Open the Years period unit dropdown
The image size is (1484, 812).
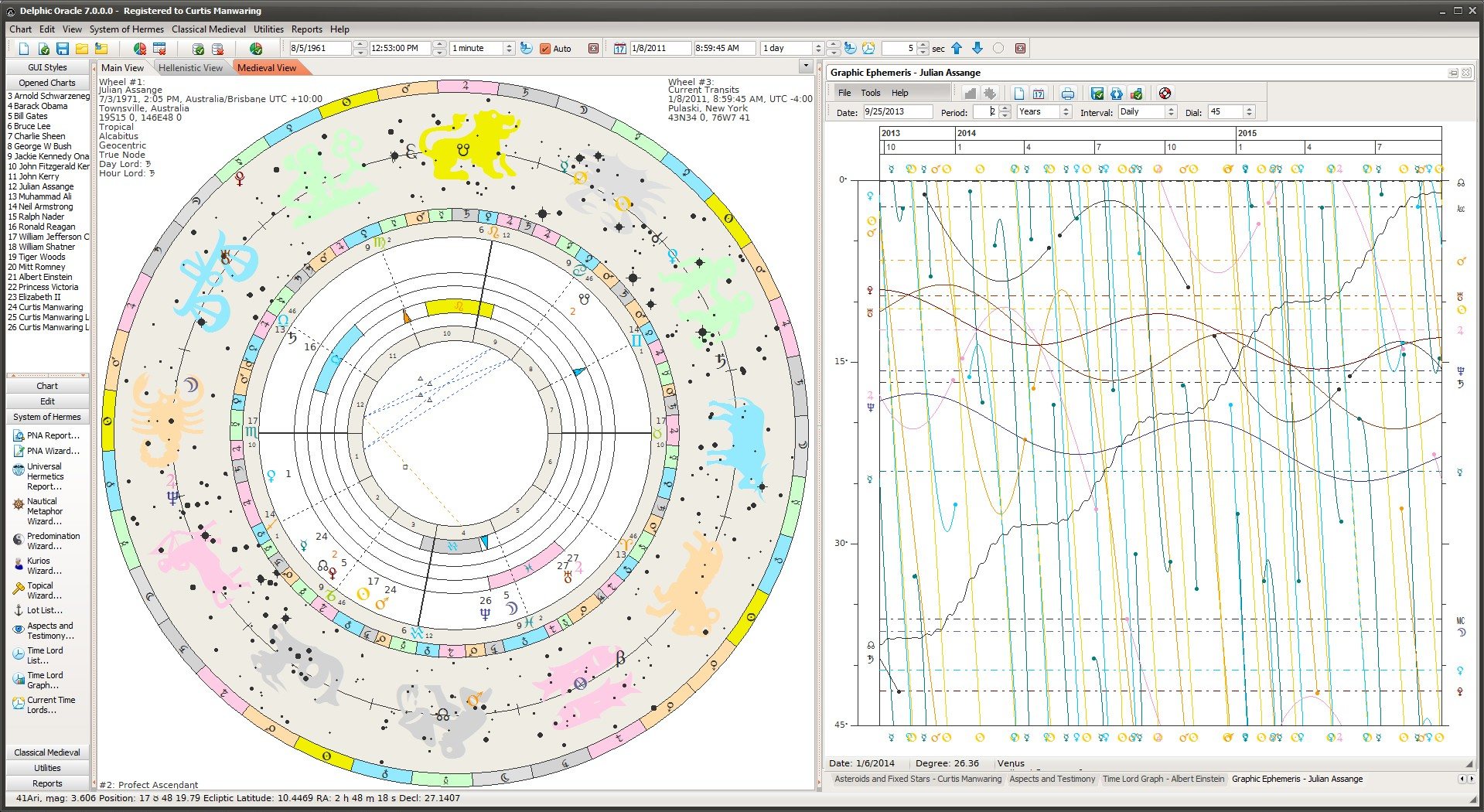tap(1066, 112)
